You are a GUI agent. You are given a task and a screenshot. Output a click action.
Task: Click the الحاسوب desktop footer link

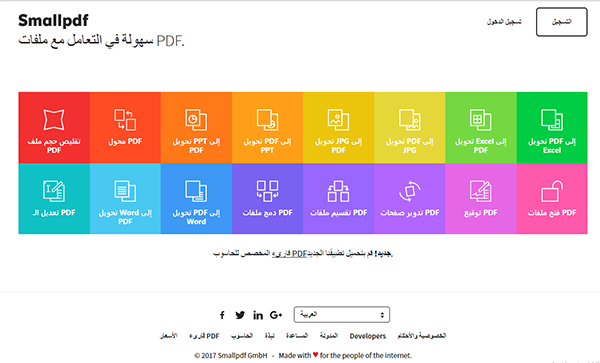(x=242, y=336)
